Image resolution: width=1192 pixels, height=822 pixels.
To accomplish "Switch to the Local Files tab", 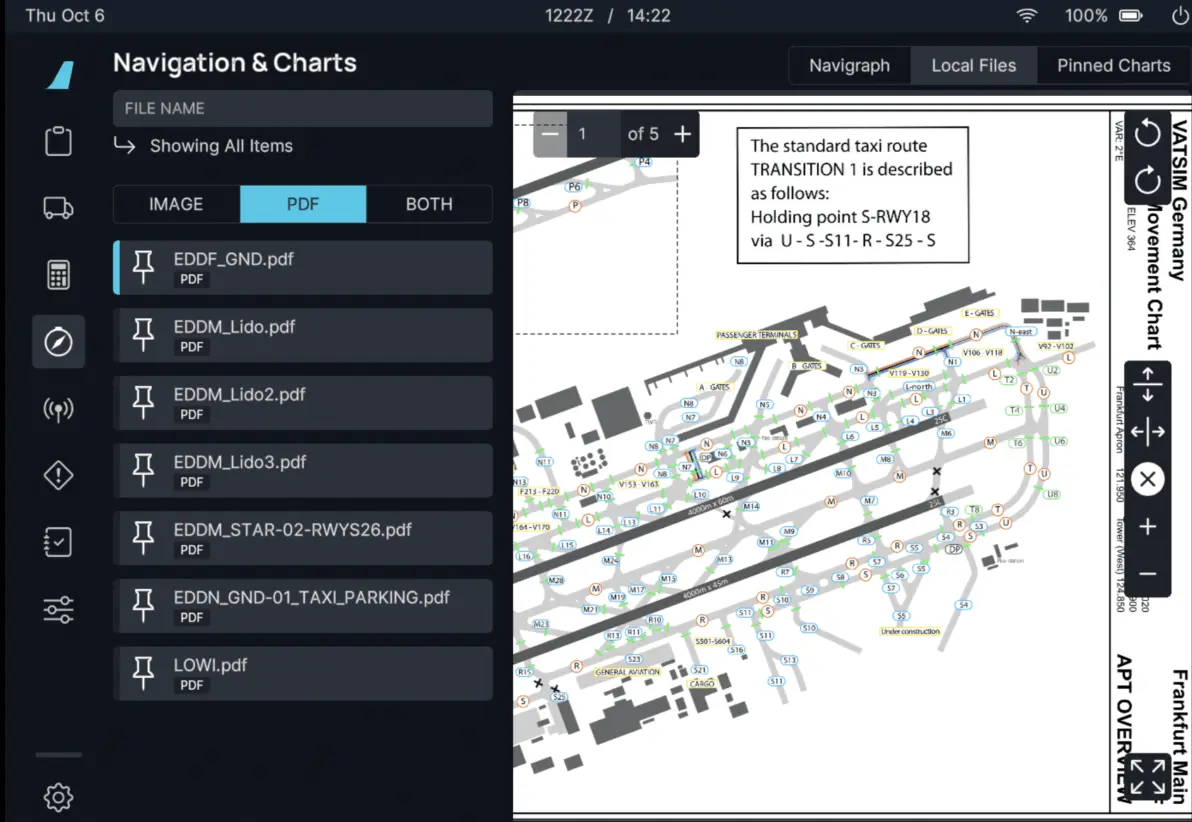I will tap(974, 65).
